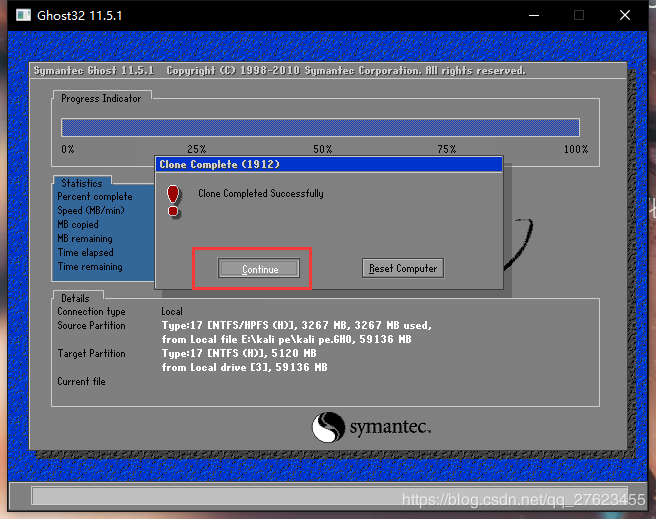Image resolution: width=656 pixels, height=519 pixels.
Task: Click the 'Local' connection value
Action: point(172,312)
